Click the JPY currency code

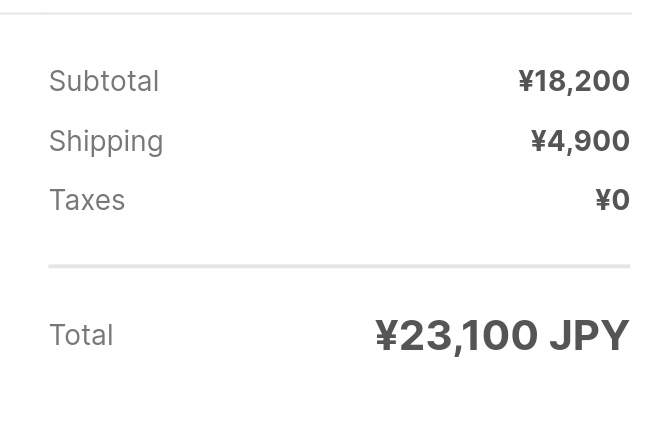point(589,335)
